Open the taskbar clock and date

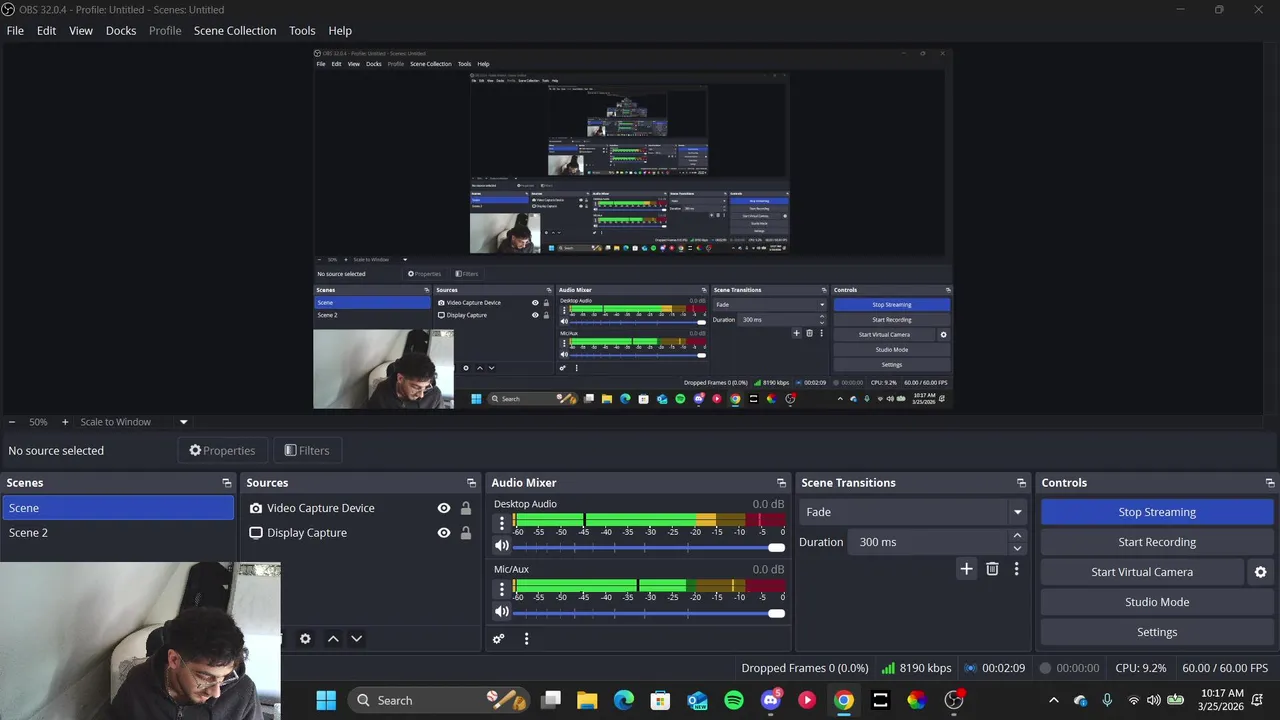pos(1222,700)
